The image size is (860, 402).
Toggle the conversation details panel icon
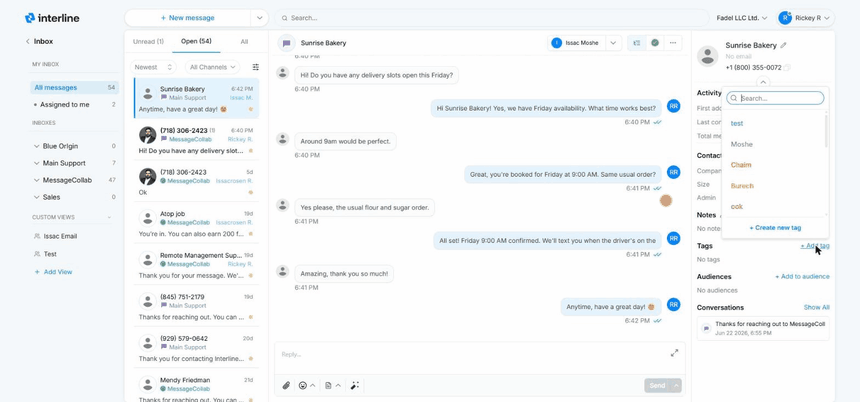point(637,43)
